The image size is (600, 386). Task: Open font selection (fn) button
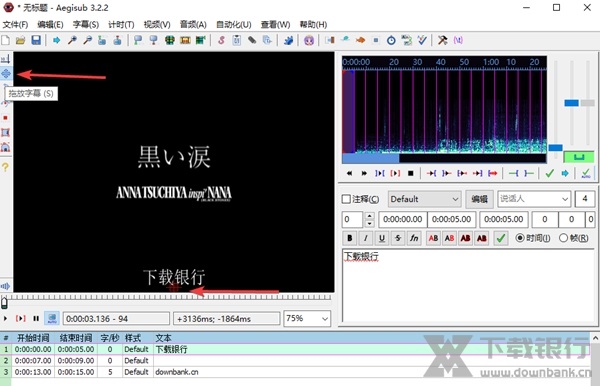pos(414,238)
